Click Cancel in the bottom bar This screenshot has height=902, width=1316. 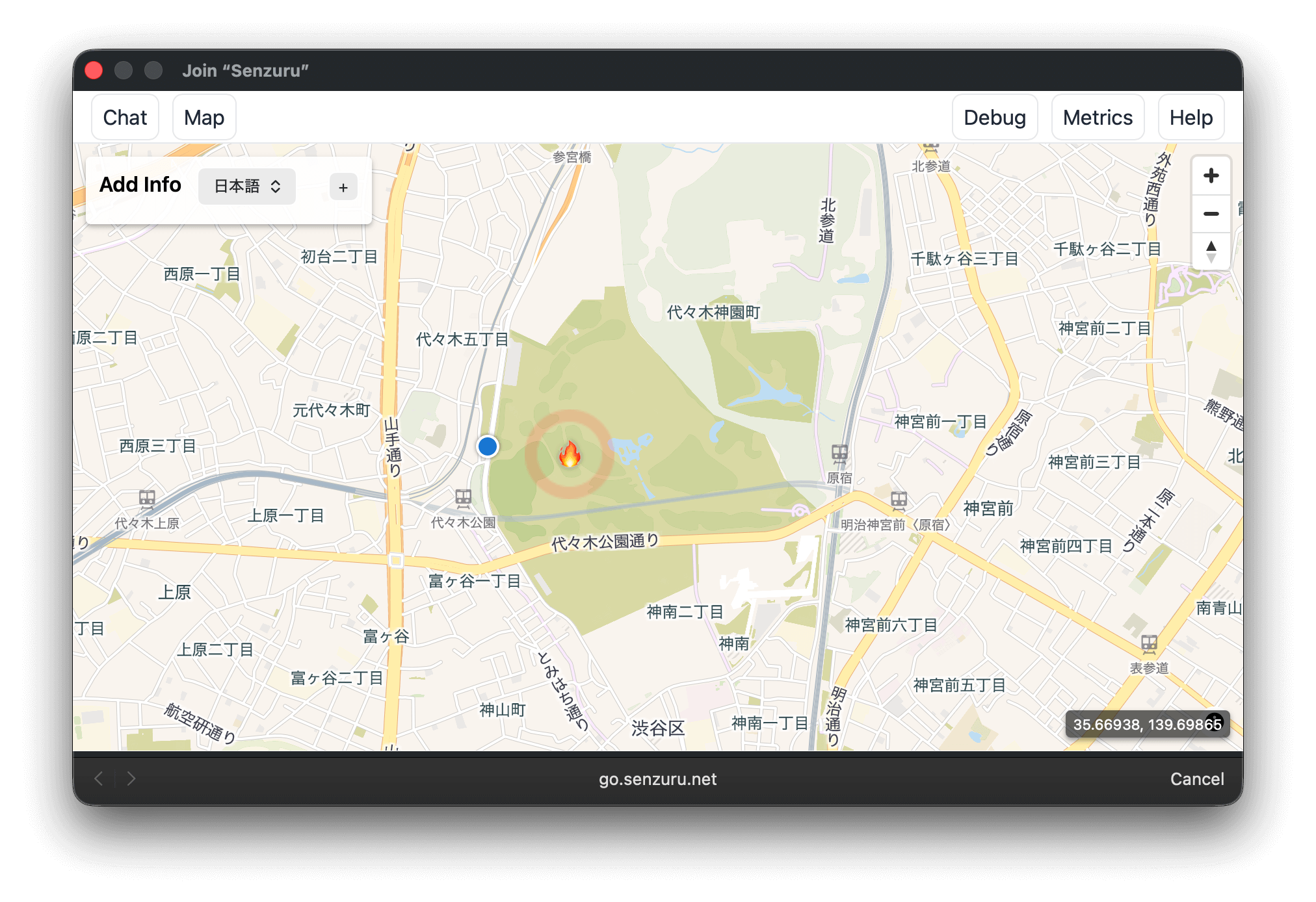pyautogui.click(x=1197, y=779)
